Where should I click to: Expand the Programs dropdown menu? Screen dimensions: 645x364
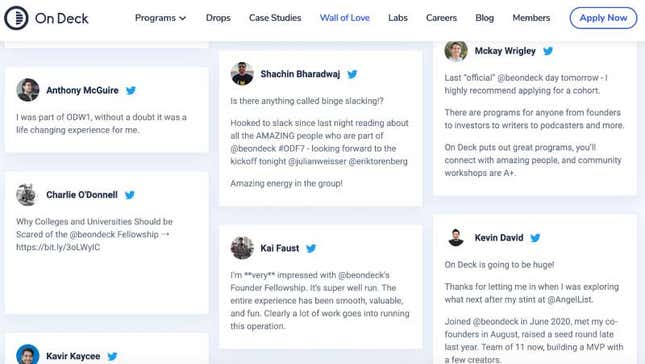160,18
